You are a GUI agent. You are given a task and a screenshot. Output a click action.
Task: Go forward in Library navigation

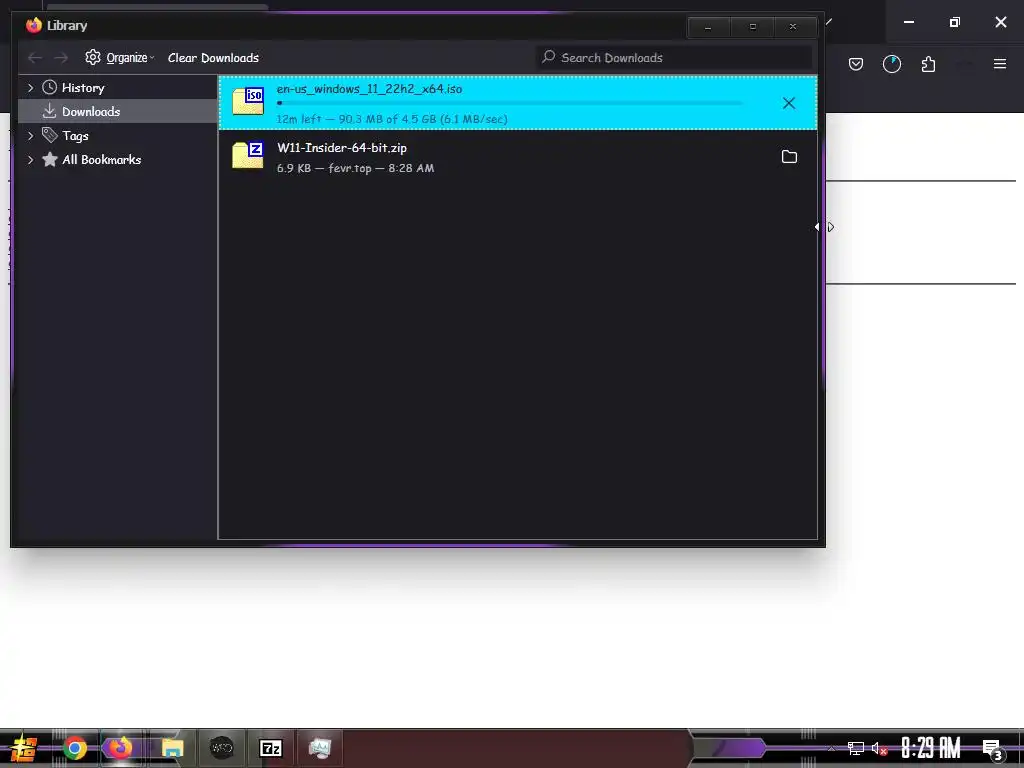pos(61,58)
